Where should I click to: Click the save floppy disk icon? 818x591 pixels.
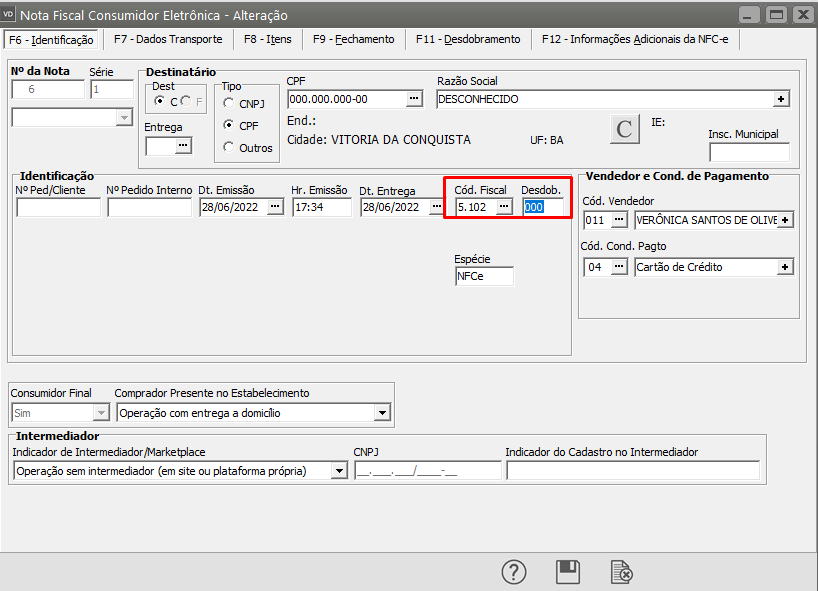click(x=568, y=572)
